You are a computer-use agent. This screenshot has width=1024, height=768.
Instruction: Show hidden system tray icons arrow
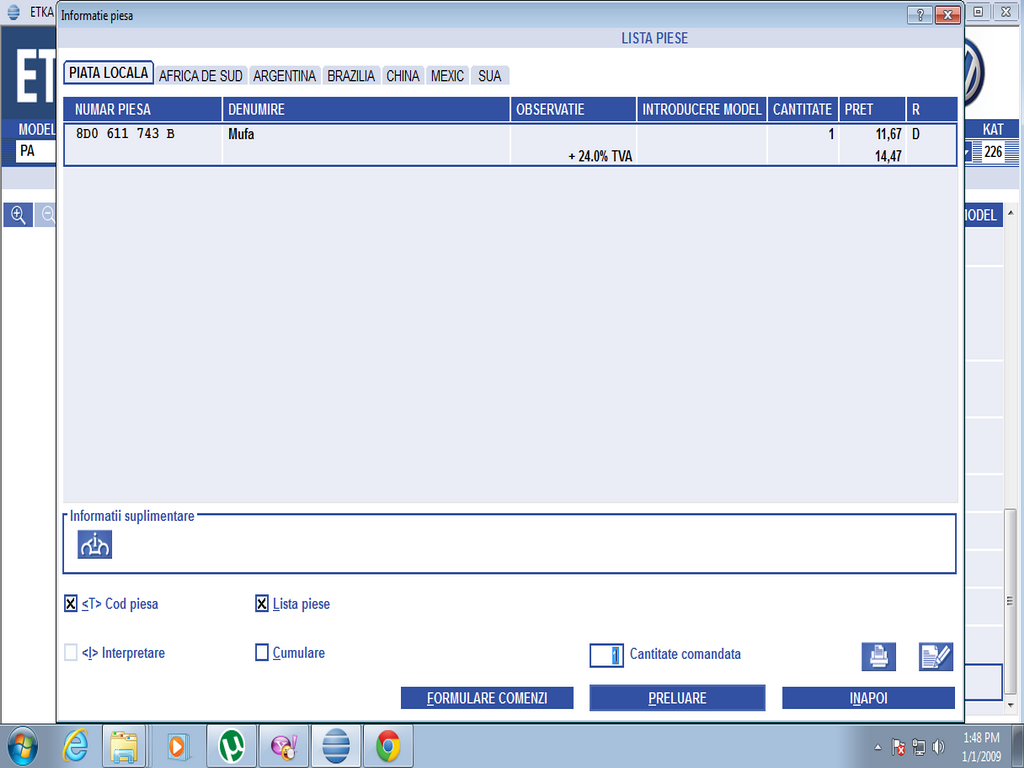878,747
